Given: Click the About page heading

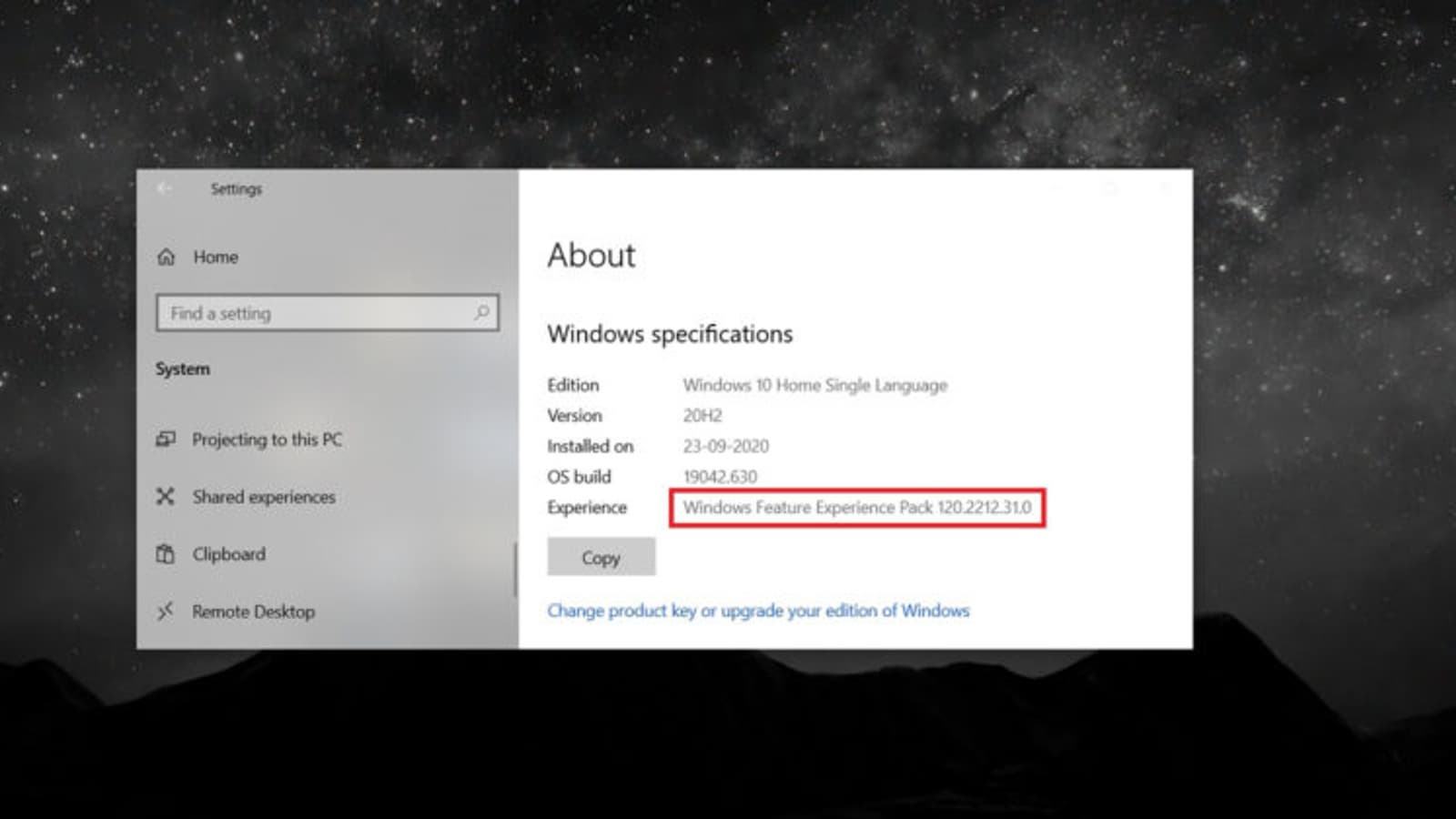Looking at the screenshot, I should click(591, 256).
